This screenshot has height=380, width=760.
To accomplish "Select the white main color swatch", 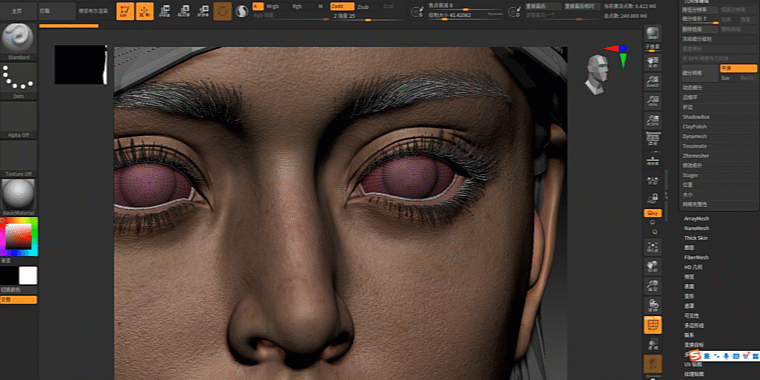I will point(28,275).
